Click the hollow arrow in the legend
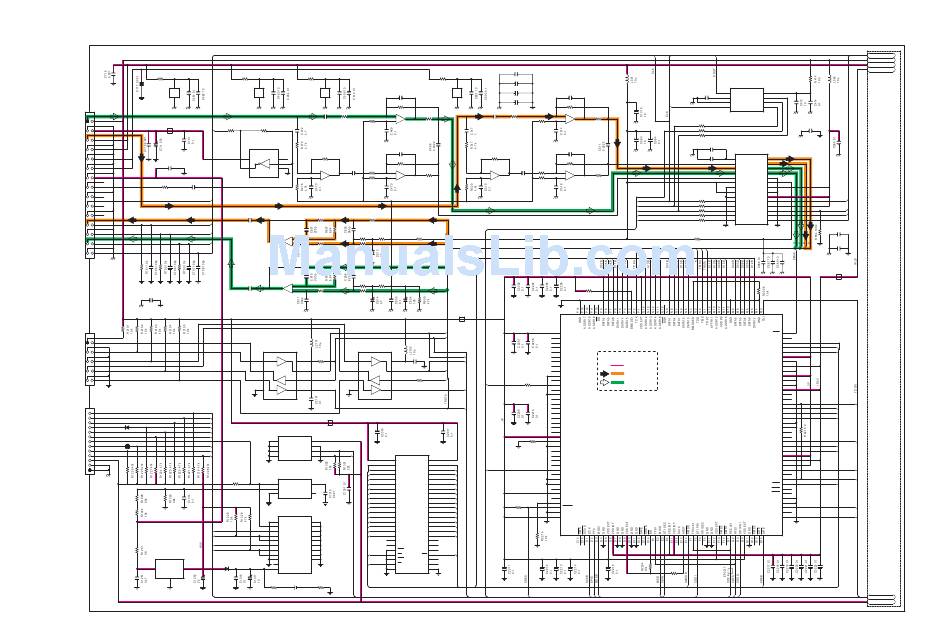 [x=604, y=382]
